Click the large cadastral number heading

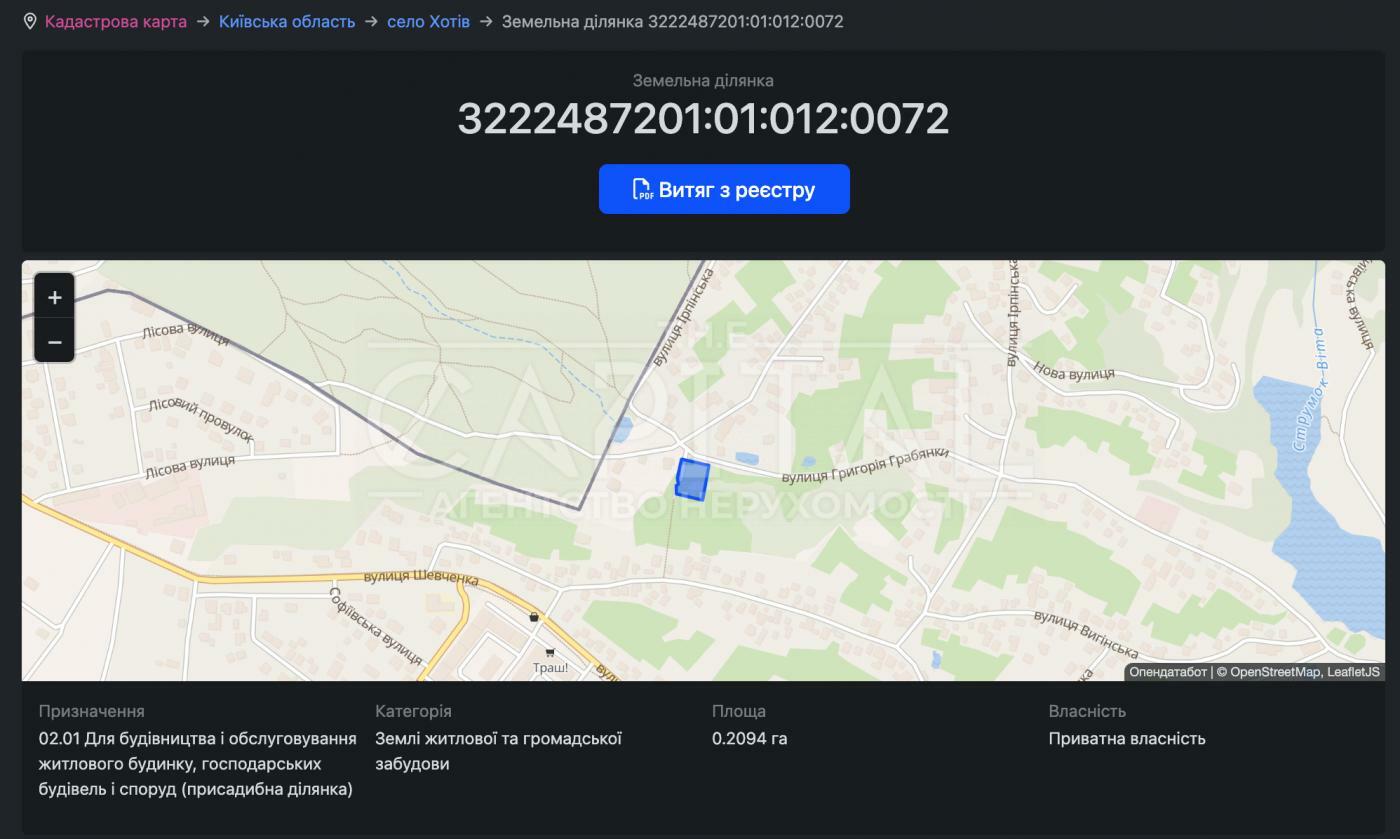[703, 118]
